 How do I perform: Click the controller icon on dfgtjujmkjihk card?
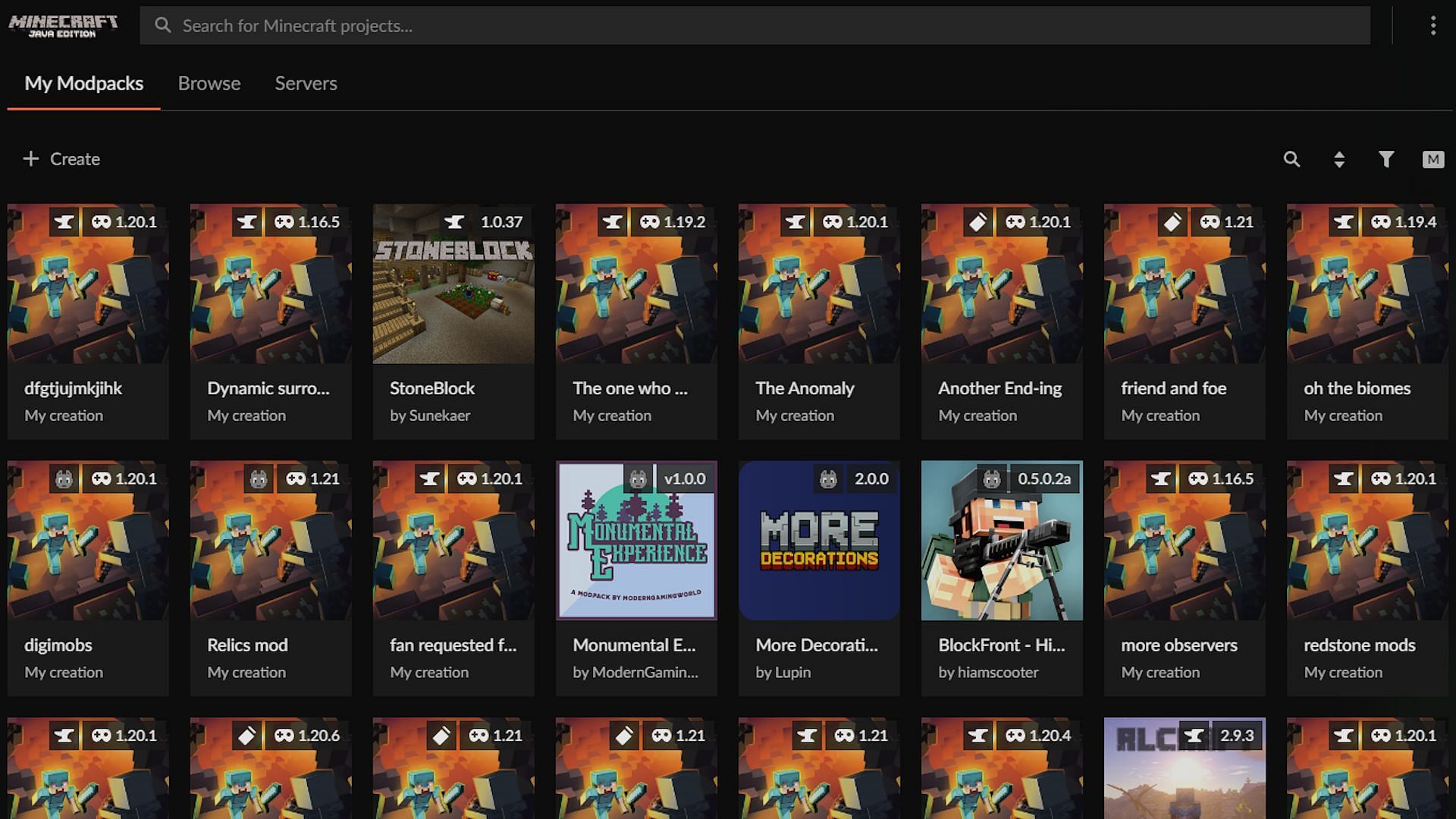click(102, 222)
